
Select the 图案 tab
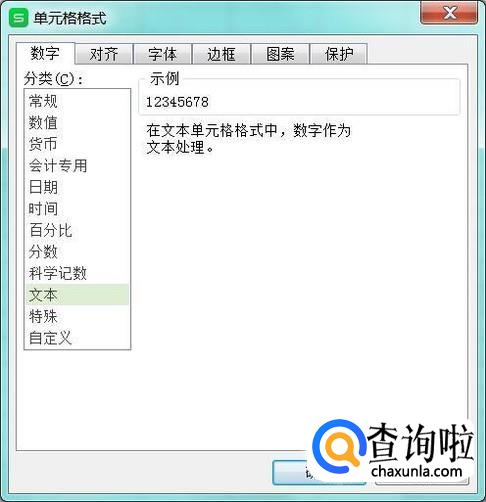tap(280, 54)
